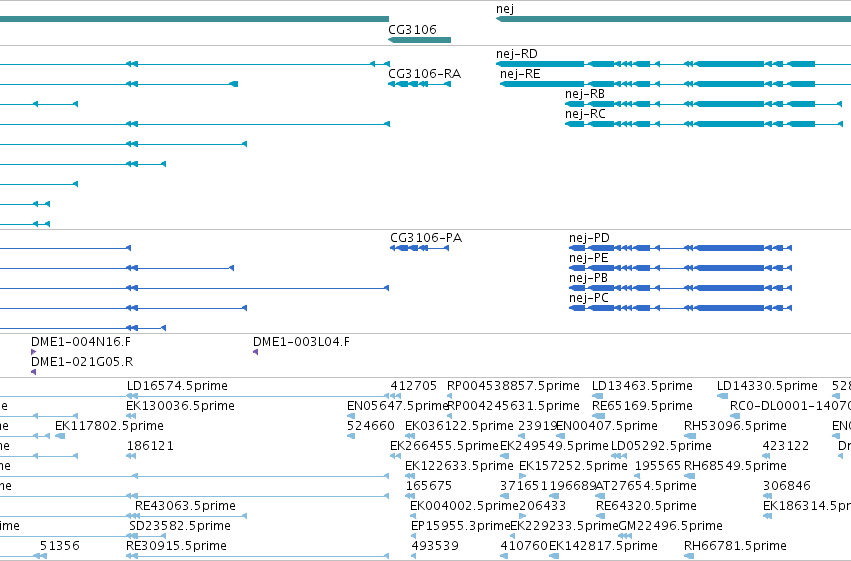This screenshot has height=561, width=851.
Task: Open the LD13463.5prime EST label
Action: [642, 386]
